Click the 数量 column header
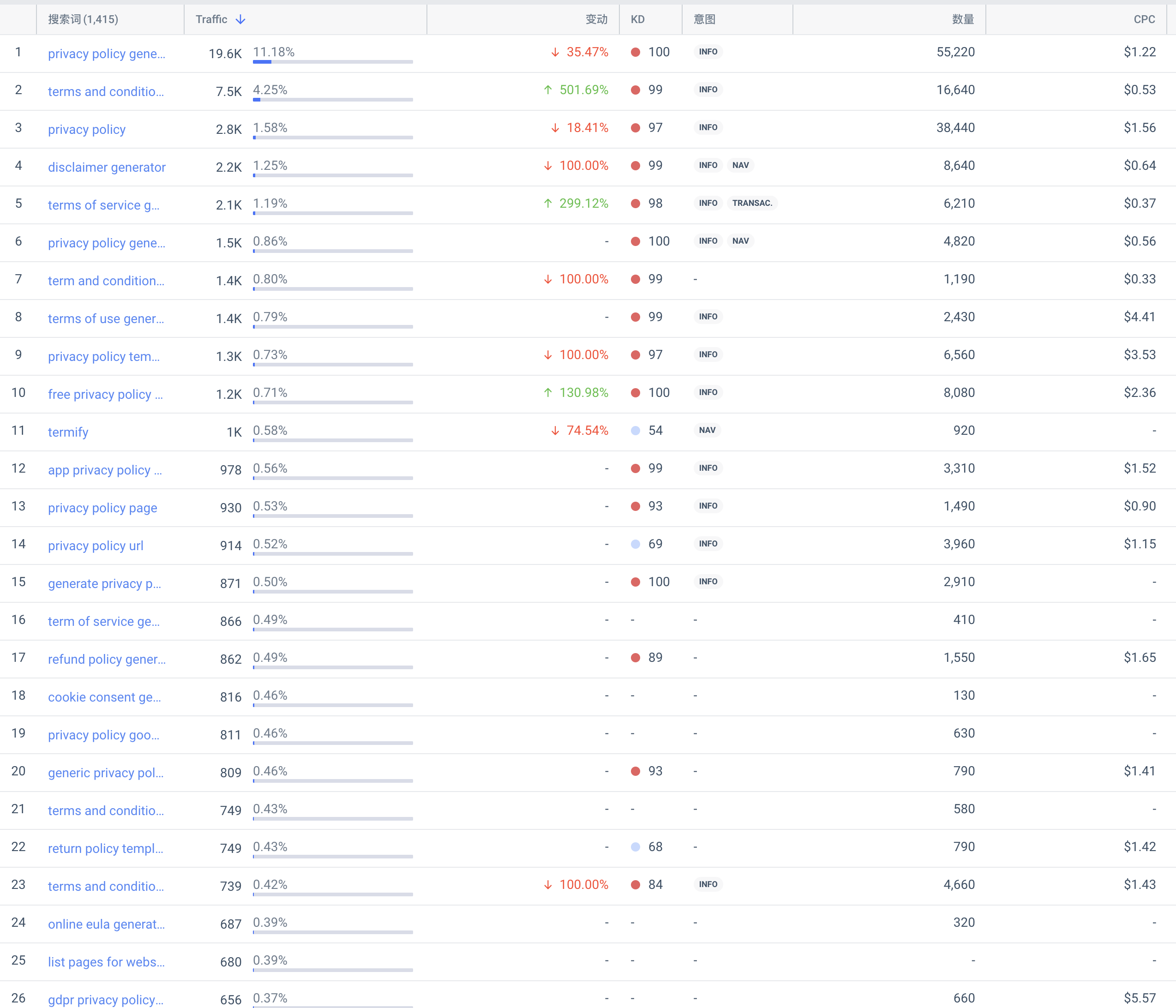This screenshot has width=1176, height=1008. [963, 19]
